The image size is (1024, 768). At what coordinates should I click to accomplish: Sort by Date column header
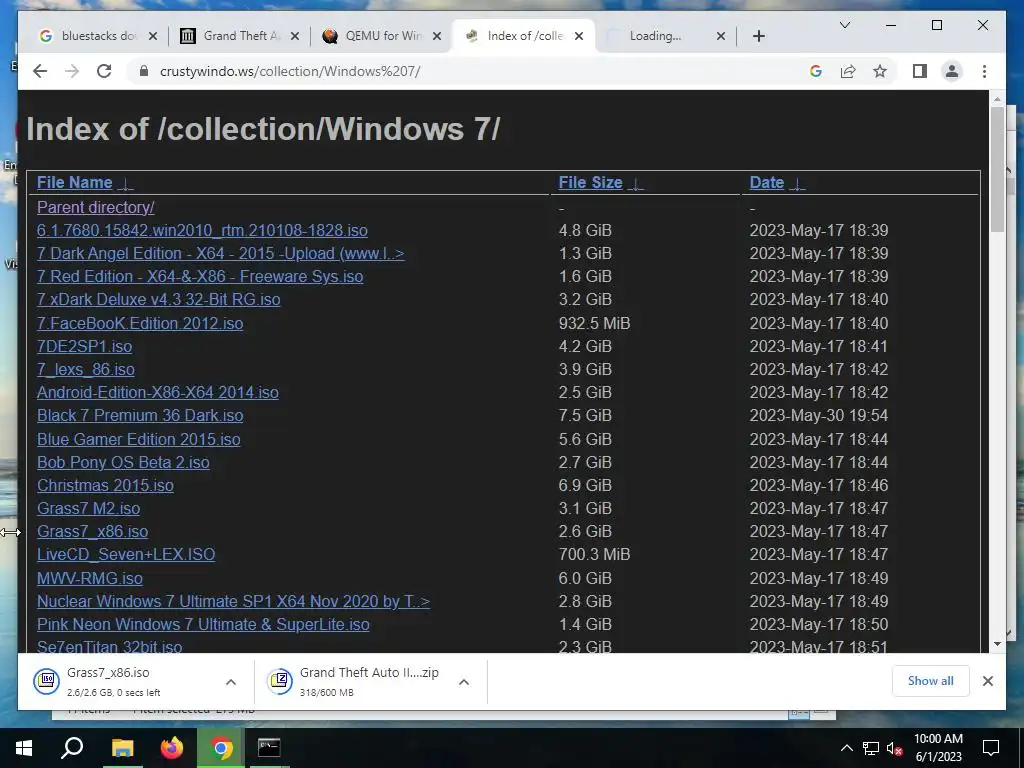pyautogui.click(x=767, y=182)
